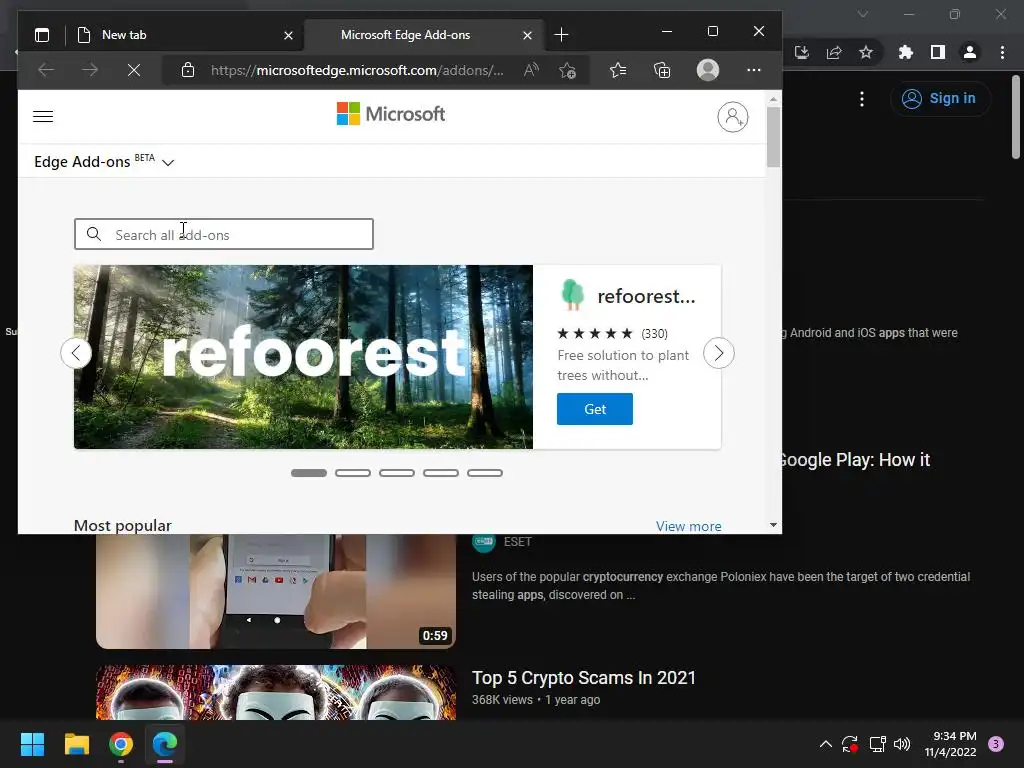
Task: Focus the Search all add-ons field
Action: (x=224, y=234)
